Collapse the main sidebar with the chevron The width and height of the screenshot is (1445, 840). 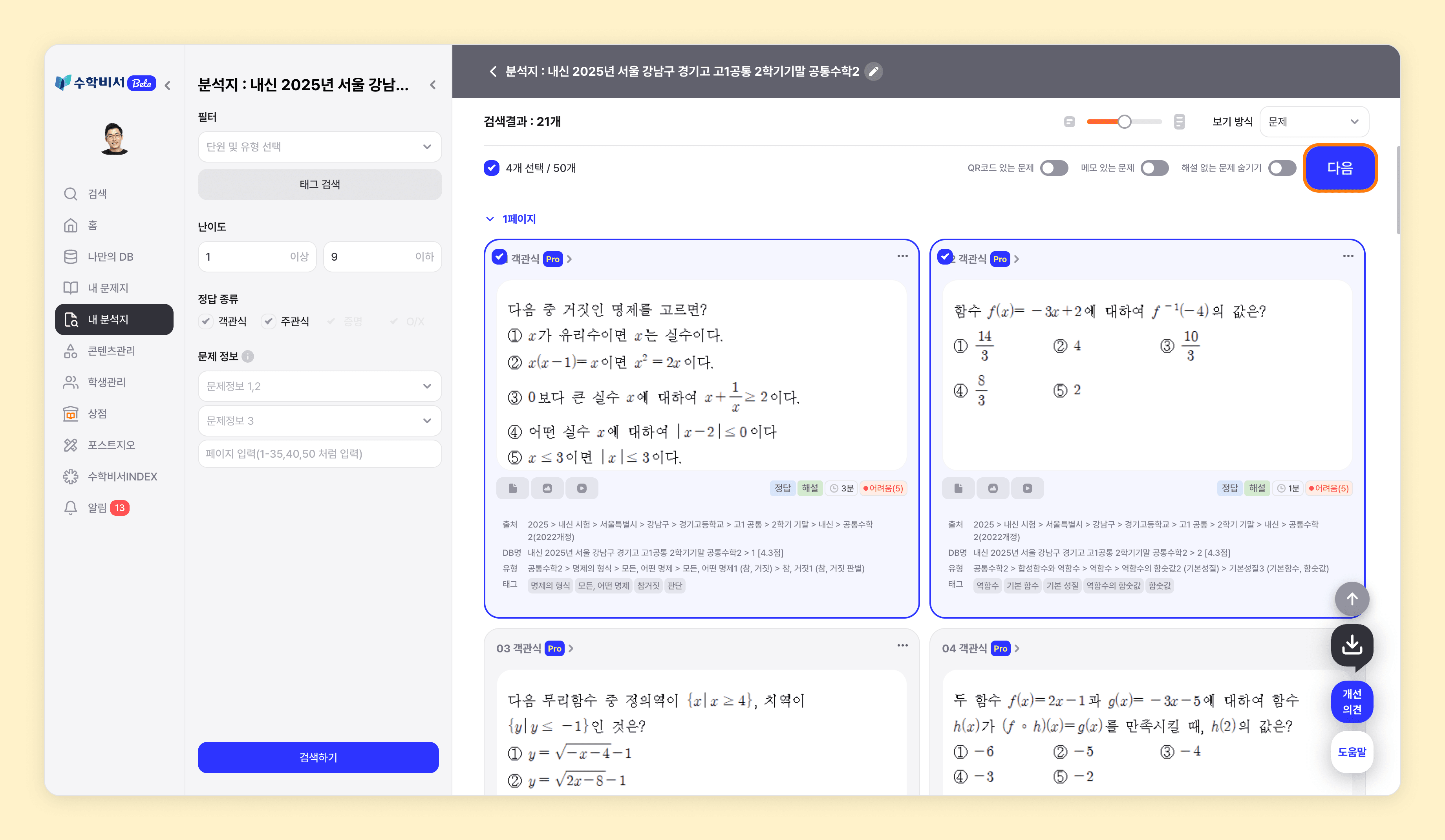tap(167, 85)
